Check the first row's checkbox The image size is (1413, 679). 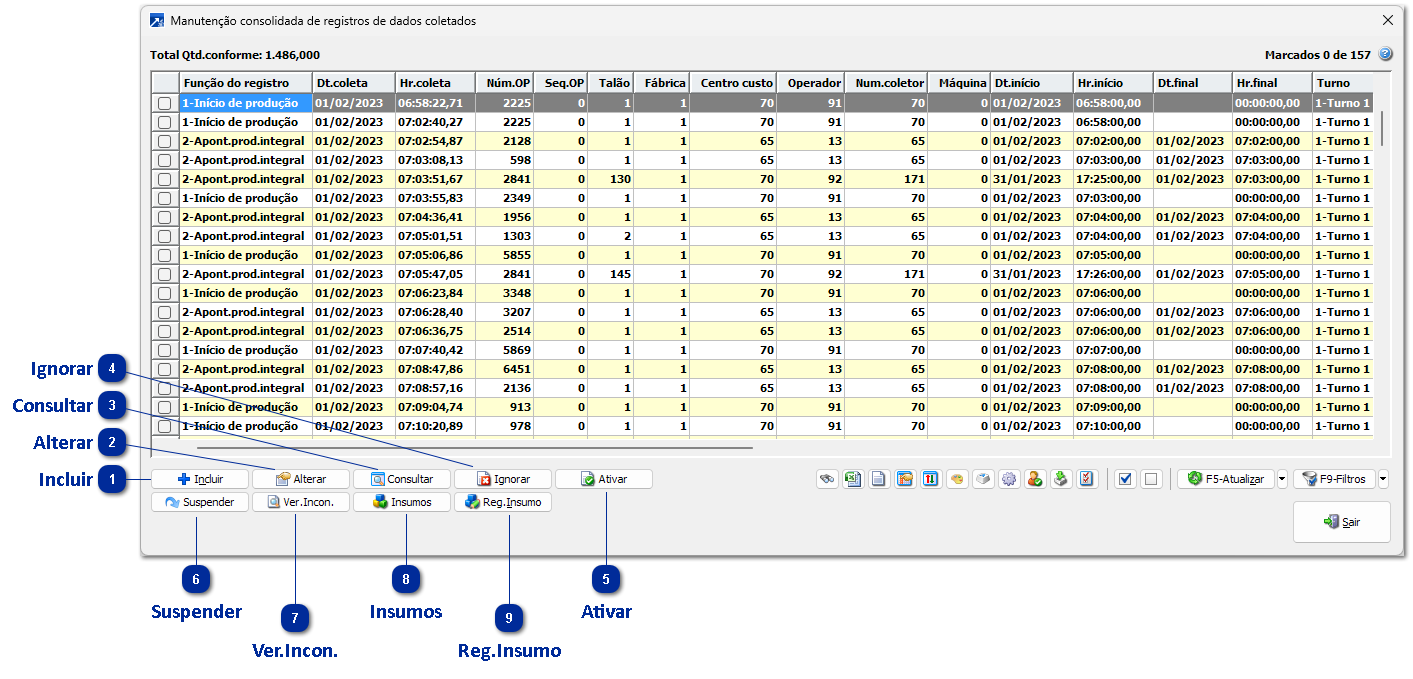pyautogui.click(x=165, y=103)
